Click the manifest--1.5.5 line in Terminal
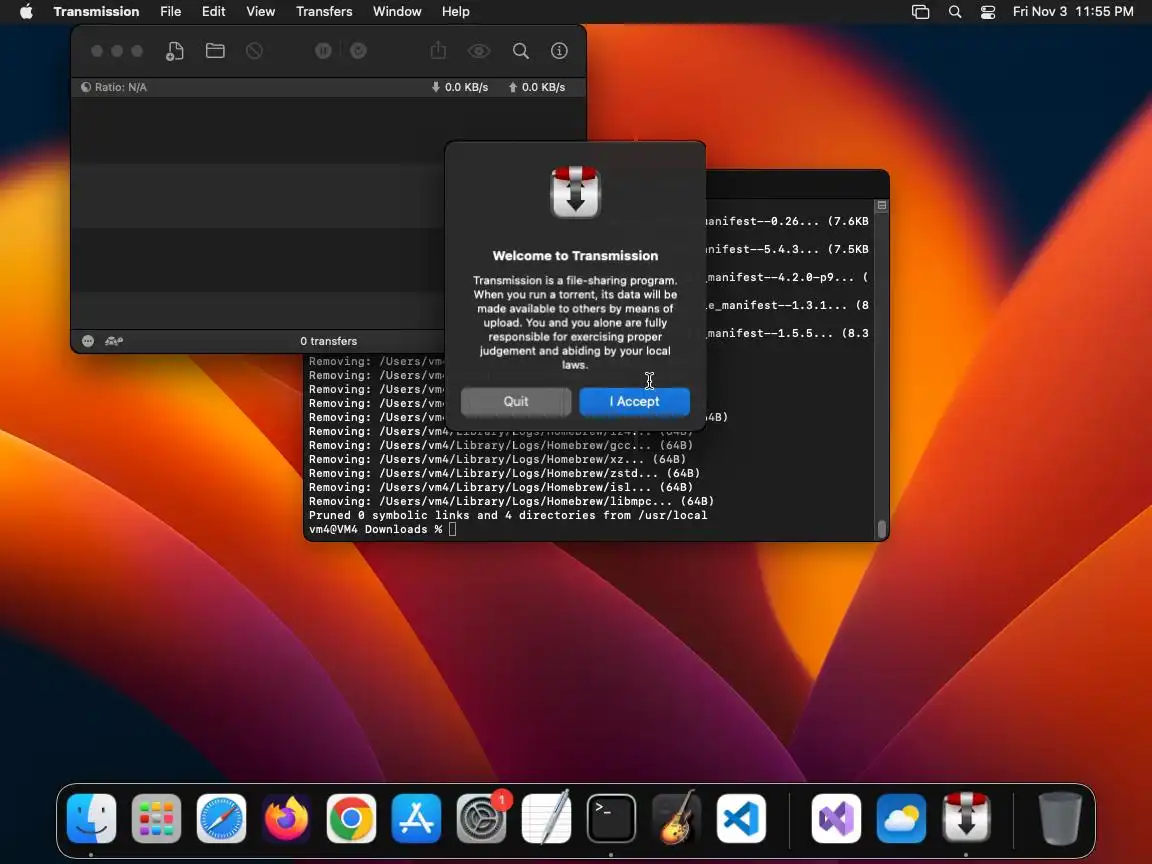This screenshot has height=864, width=1152. tap(787, 333)
